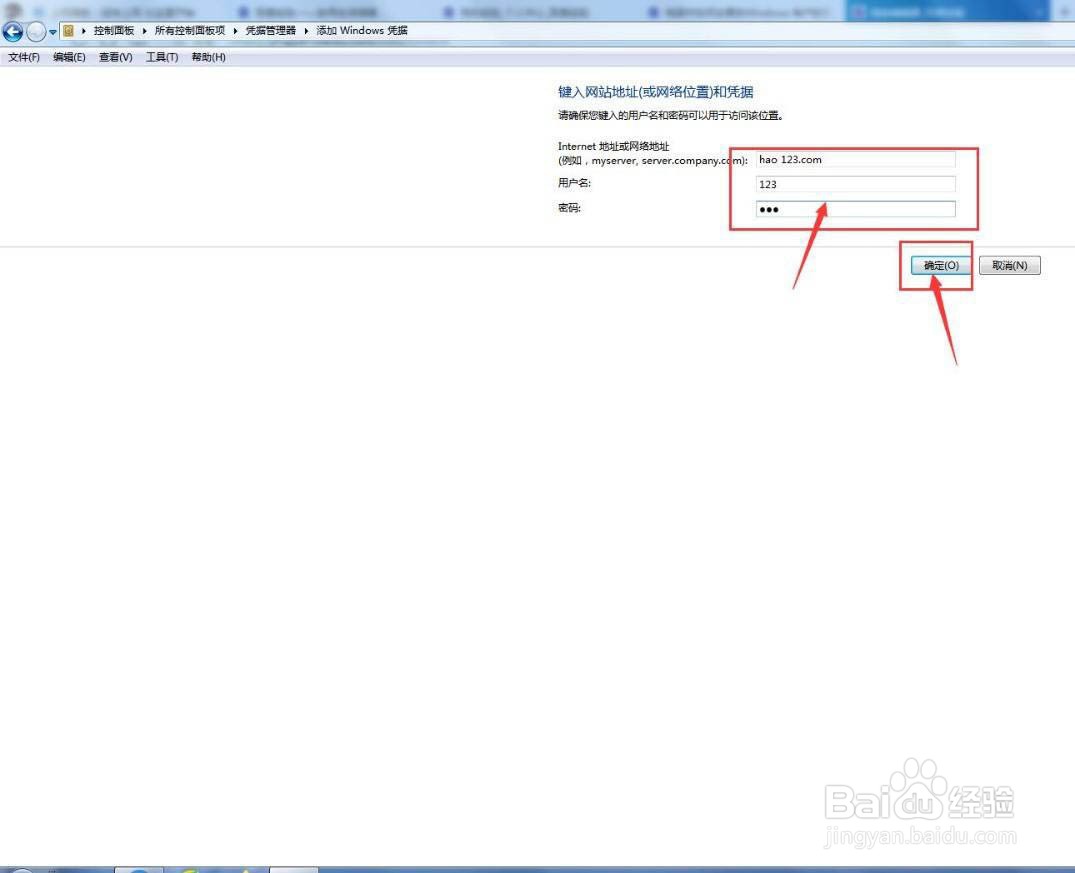Open the 工具(T) menu
This screenshot has width=1075, height=873.
[162, 57]
